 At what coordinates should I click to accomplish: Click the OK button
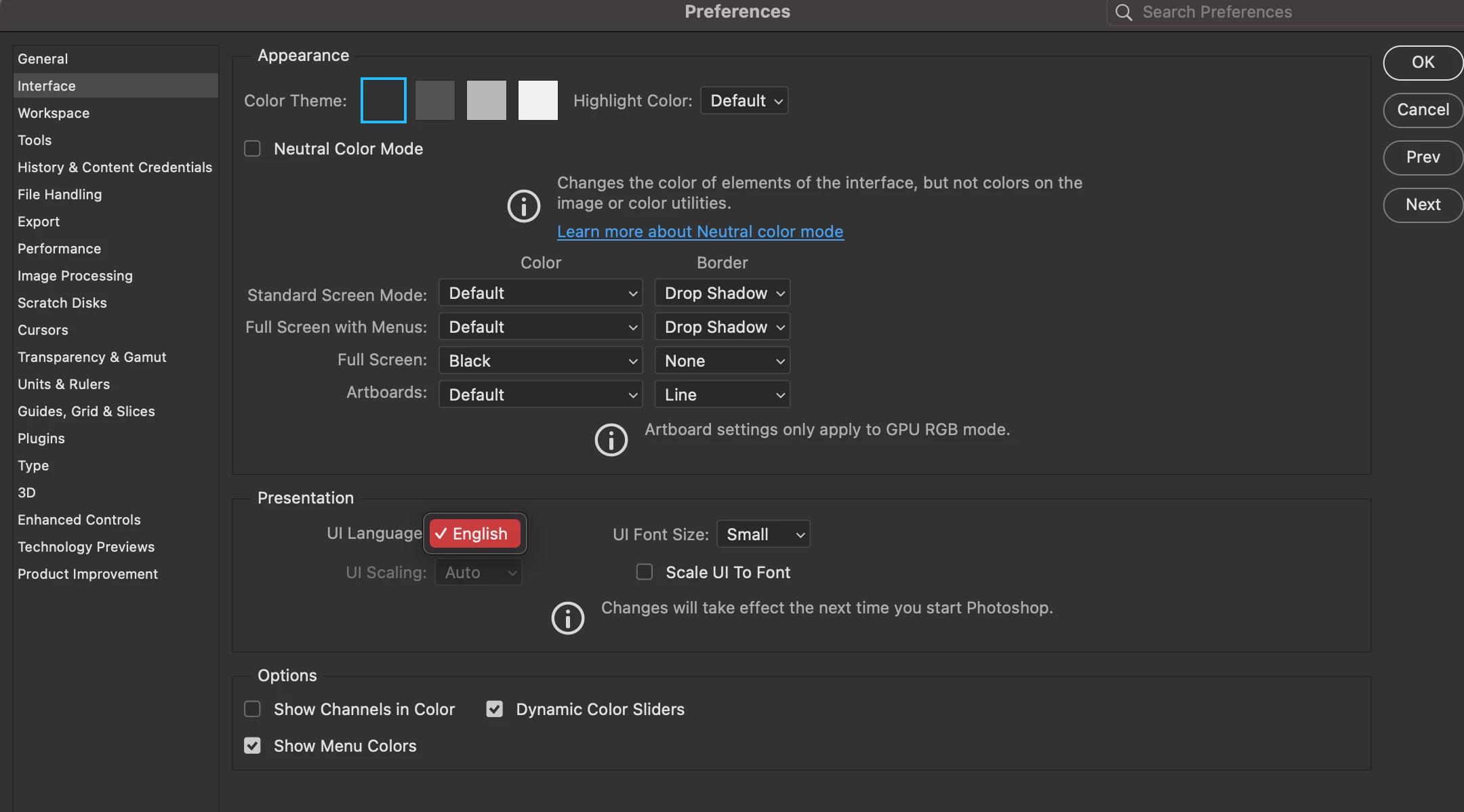click(1423, 62)
